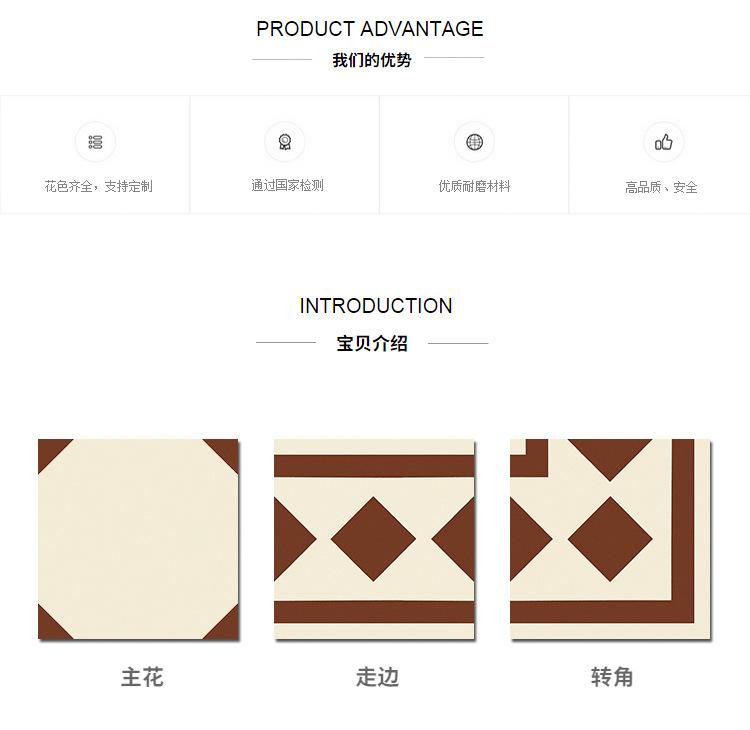This screenshot has width=750, height=730.
Task: Click the 主花 caption
Action: tap(142, 677)
